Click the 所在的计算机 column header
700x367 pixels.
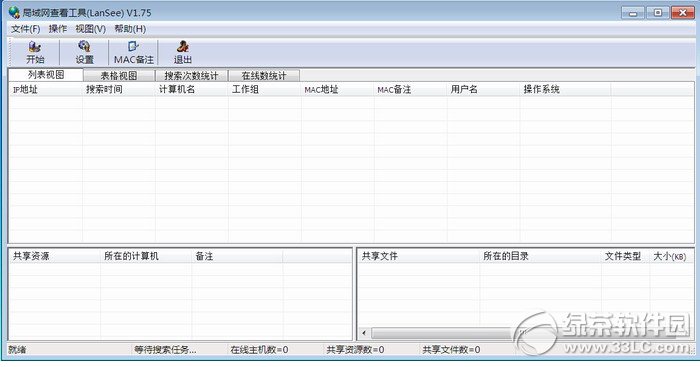[146, 256]
